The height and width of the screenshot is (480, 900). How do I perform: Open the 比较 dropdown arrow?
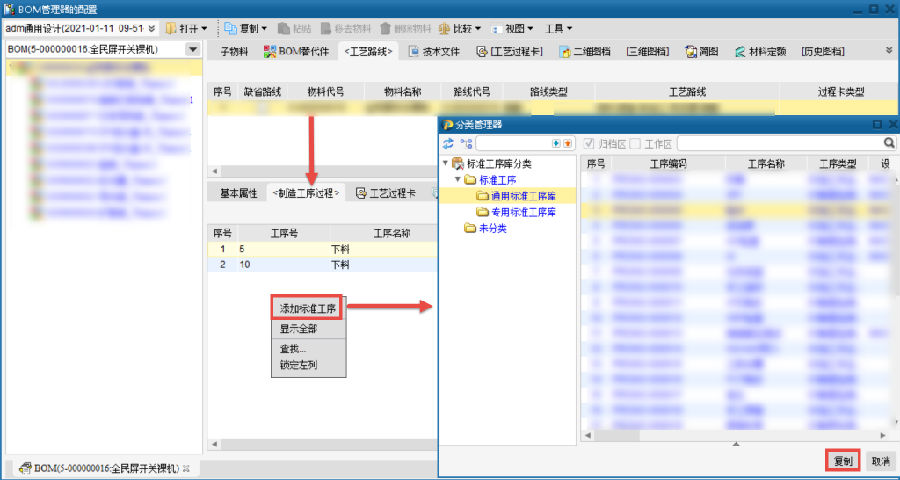click(x=478, y=28)
